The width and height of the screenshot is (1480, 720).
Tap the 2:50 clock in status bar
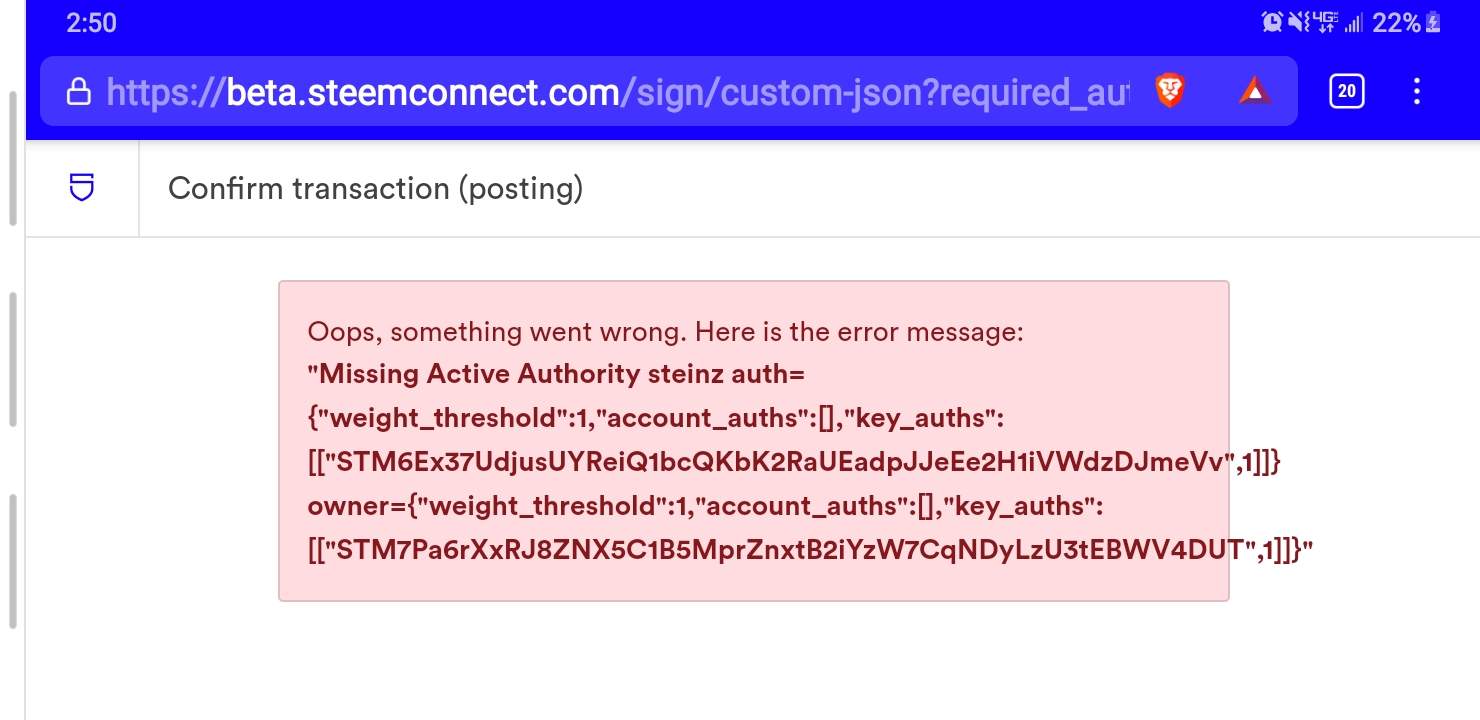click(91, 22)
